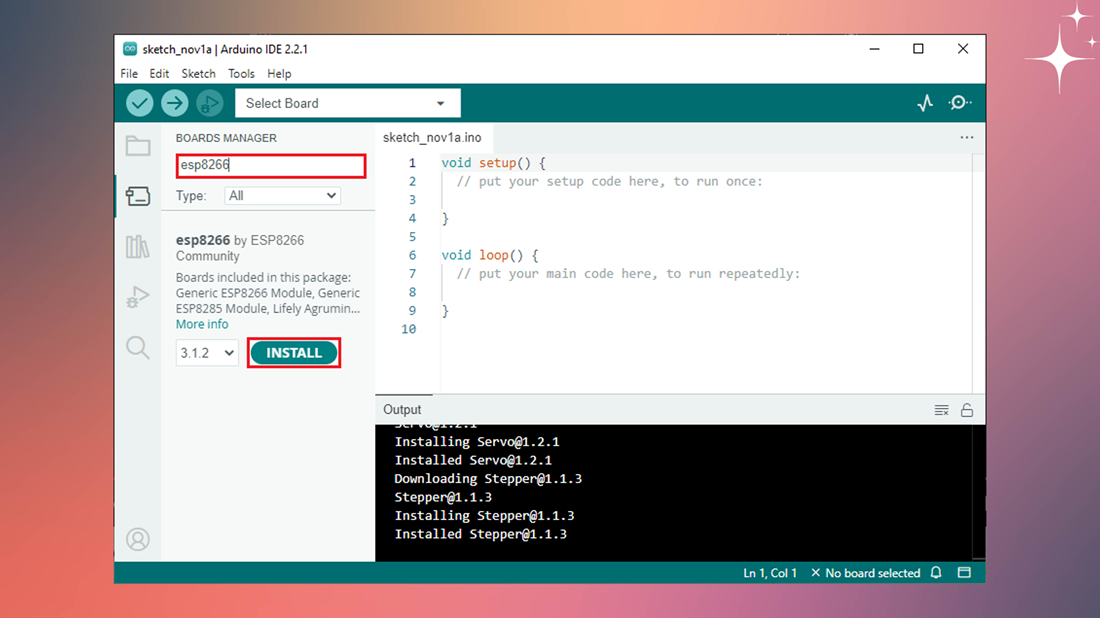Open the 3.1.2 version dropdown
The height and width of the screenshot is (618, 1100).
207,353
